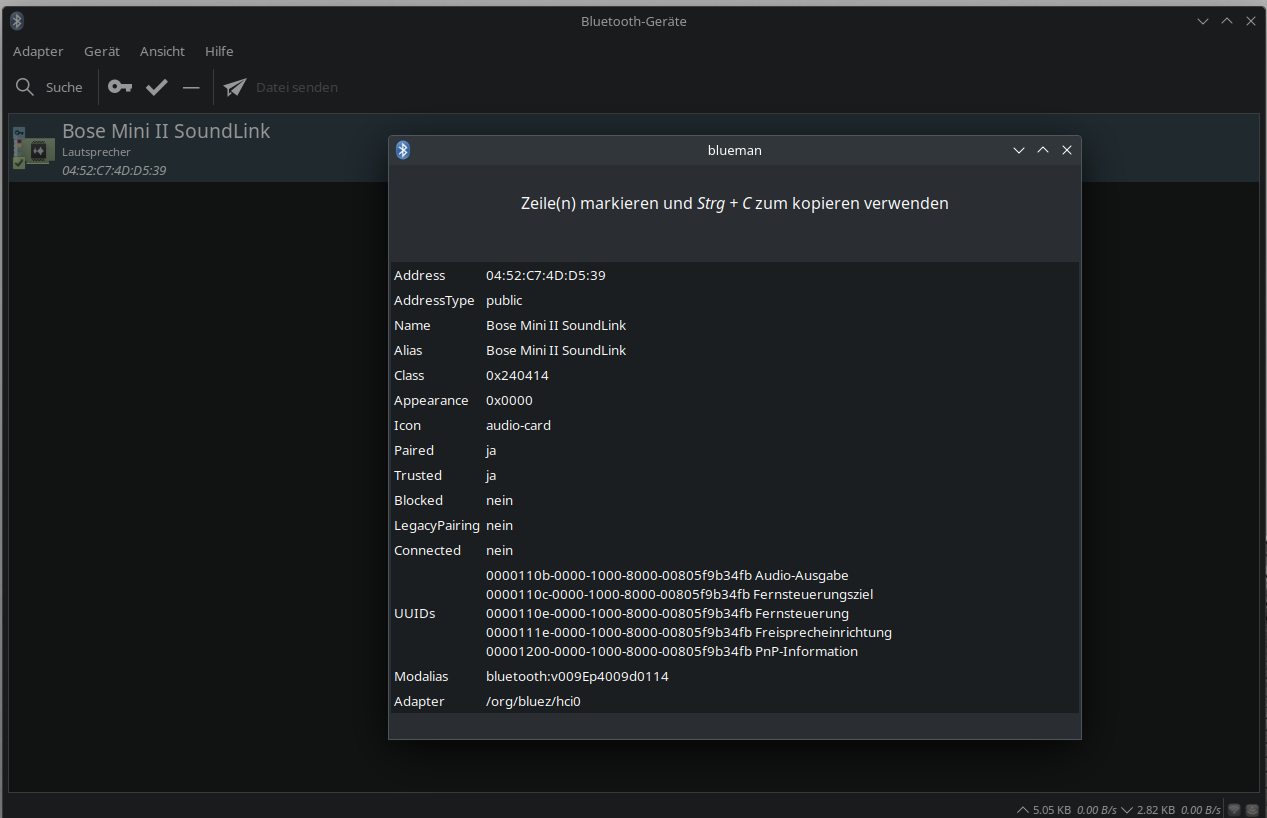This screenshot has height=818, width=1267.
Task: Maximize the blueman dialog using up chevron
Action: coord(1042,150)
